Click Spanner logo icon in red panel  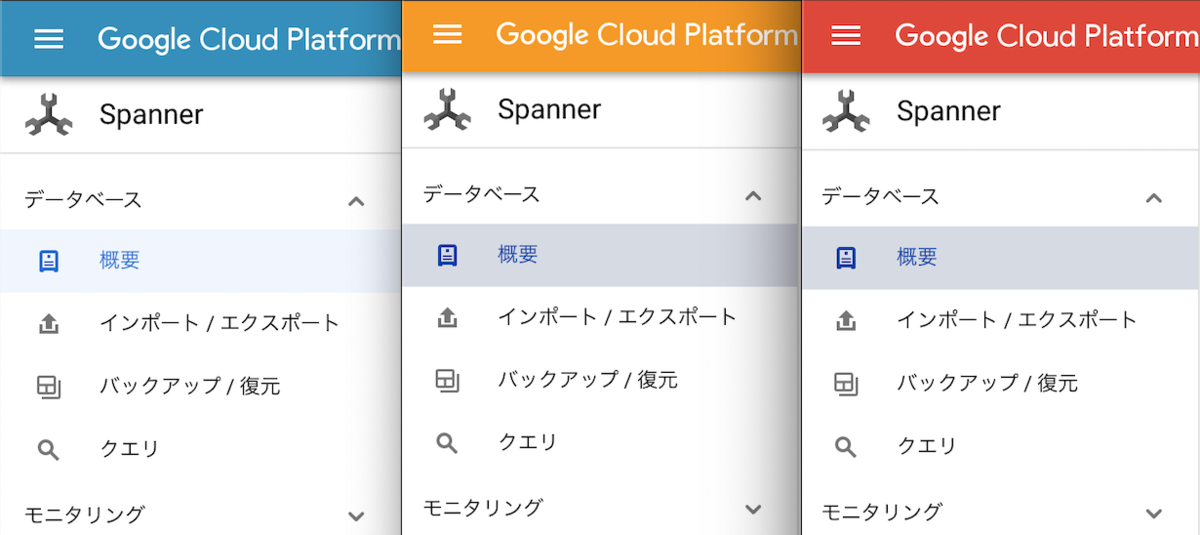pyautogui.click(x=846, y=110)
